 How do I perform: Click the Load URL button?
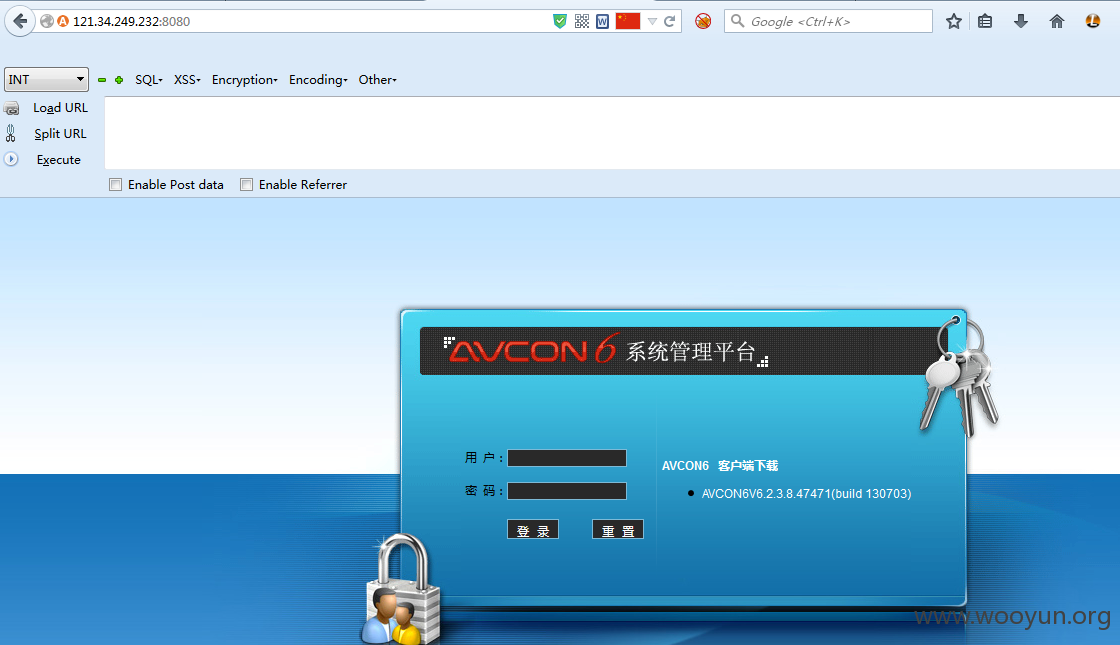[x=61, y=108]
